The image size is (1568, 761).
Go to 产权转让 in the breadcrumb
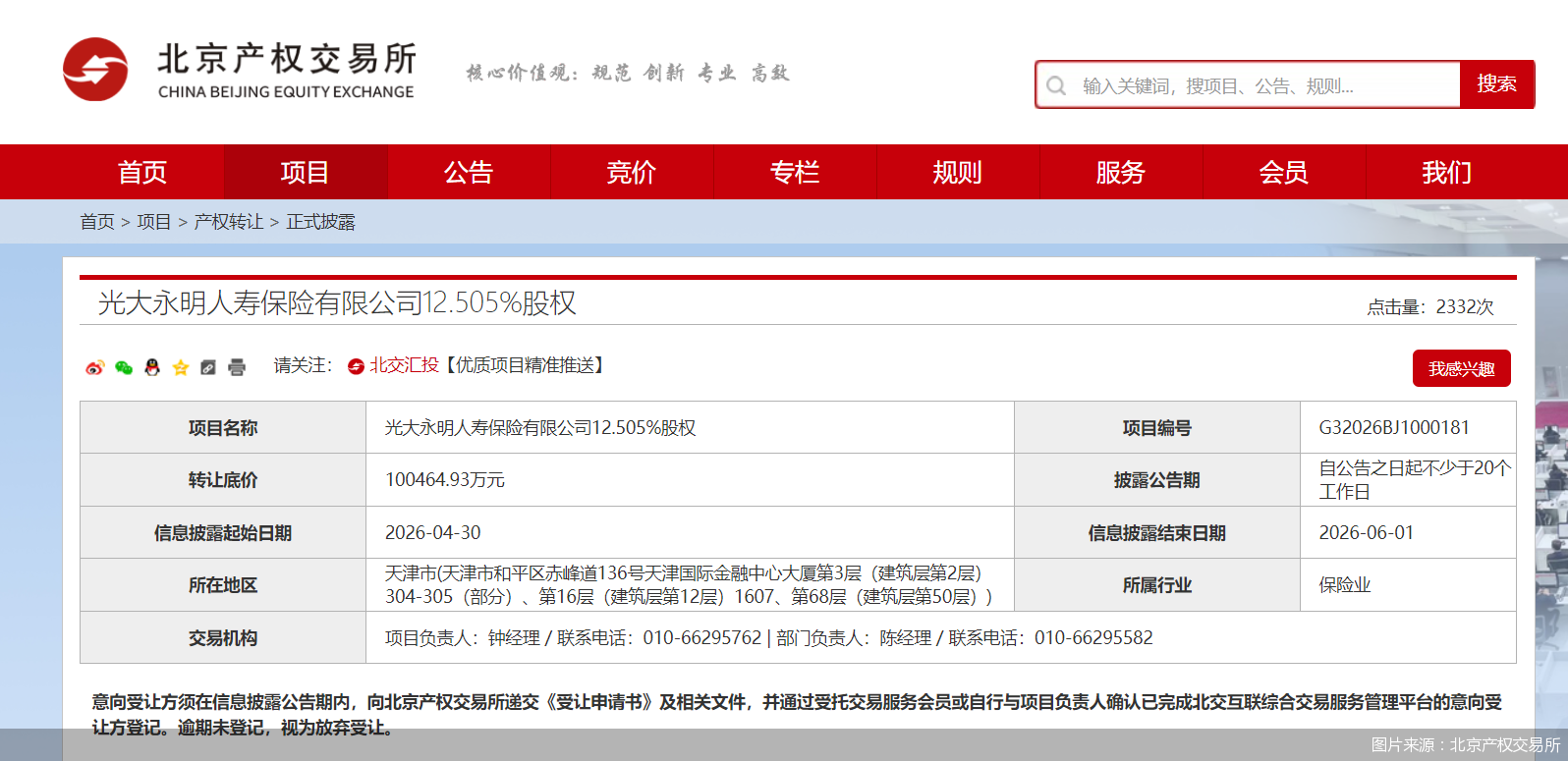click(x=229, y=222)
